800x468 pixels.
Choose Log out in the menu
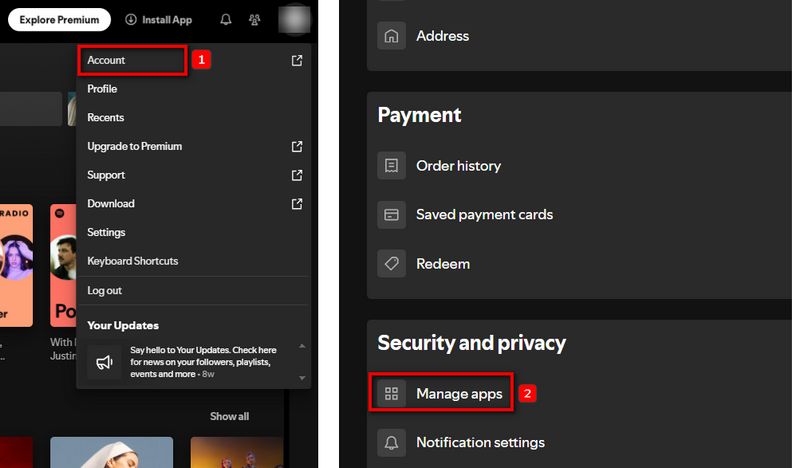point(193,290)
